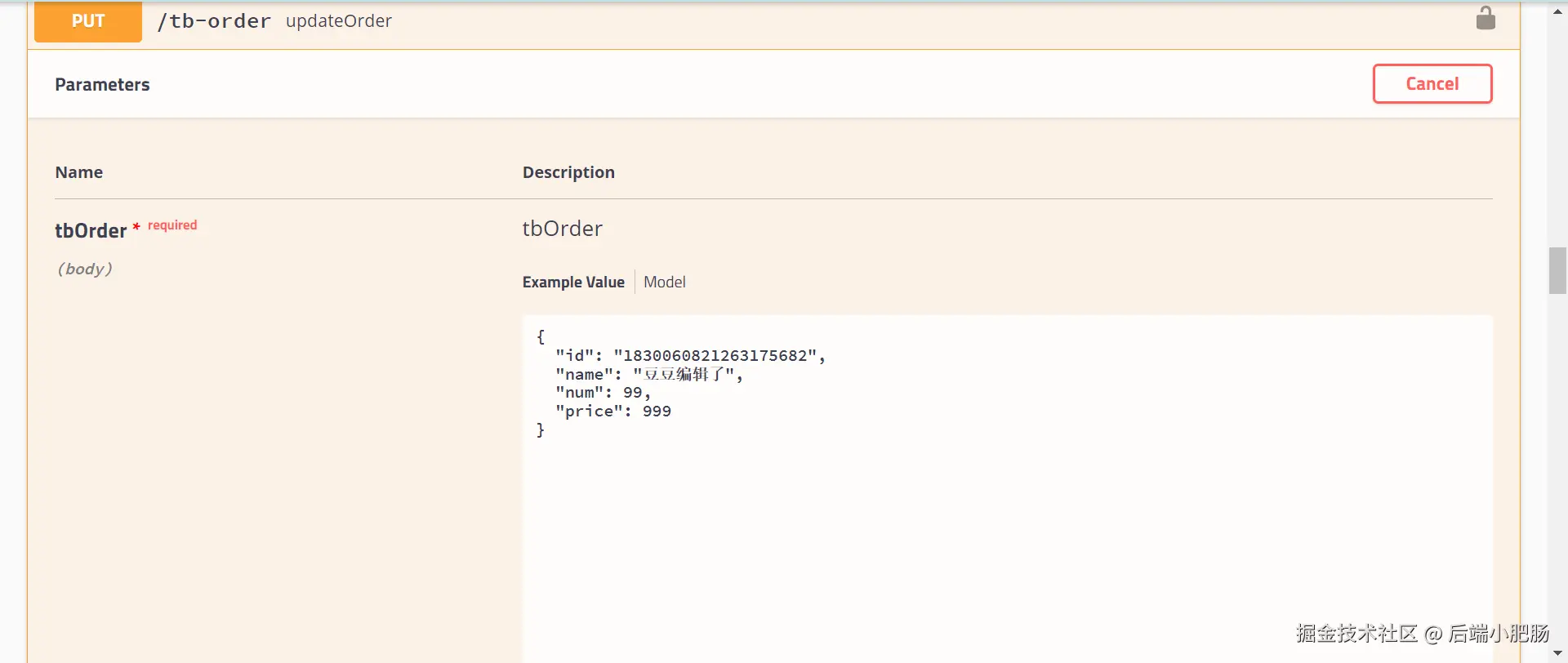The image size is (1568, 663).
Task: Collapse the operation via PUT badge
Action: (x=88, y=21)
